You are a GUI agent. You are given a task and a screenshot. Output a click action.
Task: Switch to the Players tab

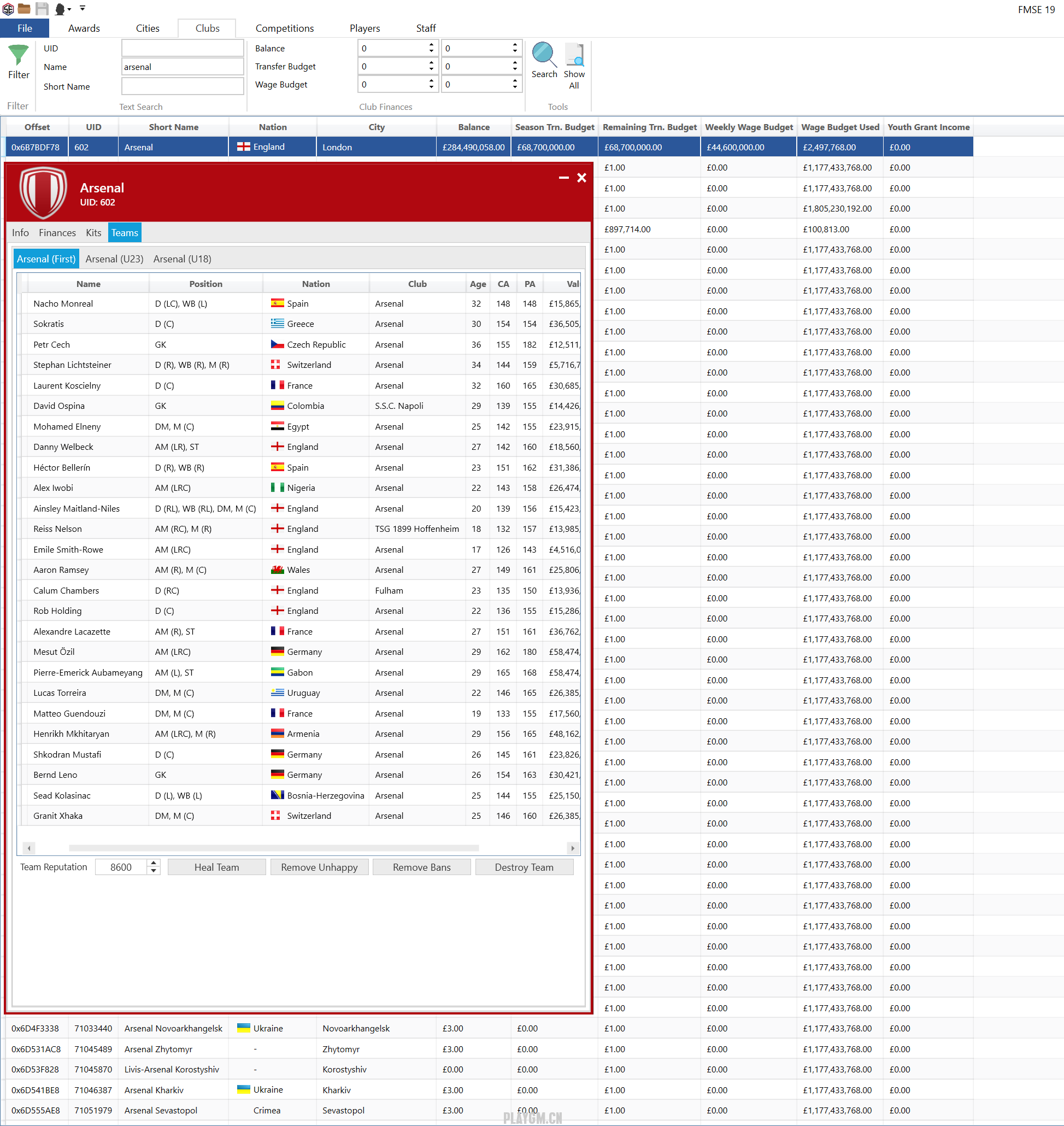click(x=365, y=28)
